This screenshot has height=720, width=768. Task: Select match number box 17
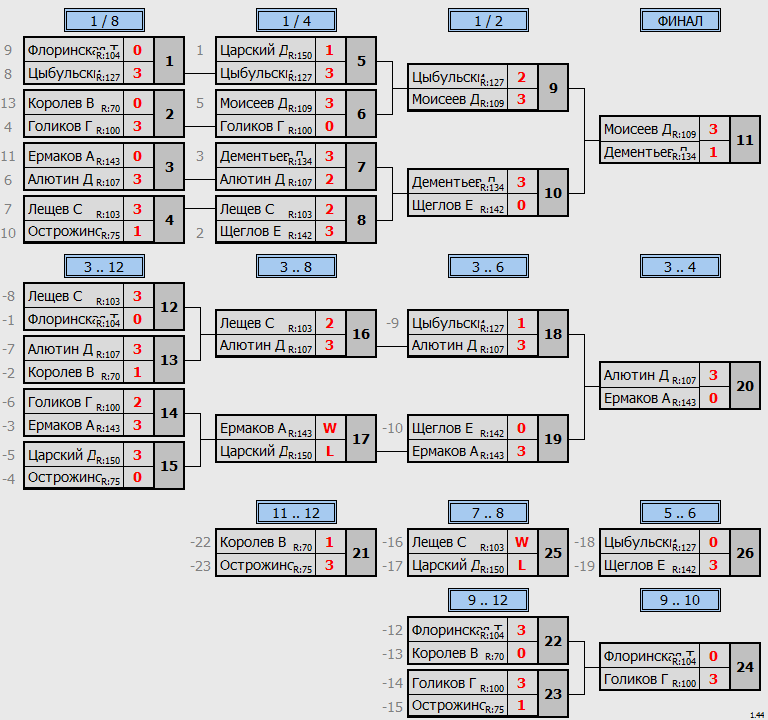(361, 438)
